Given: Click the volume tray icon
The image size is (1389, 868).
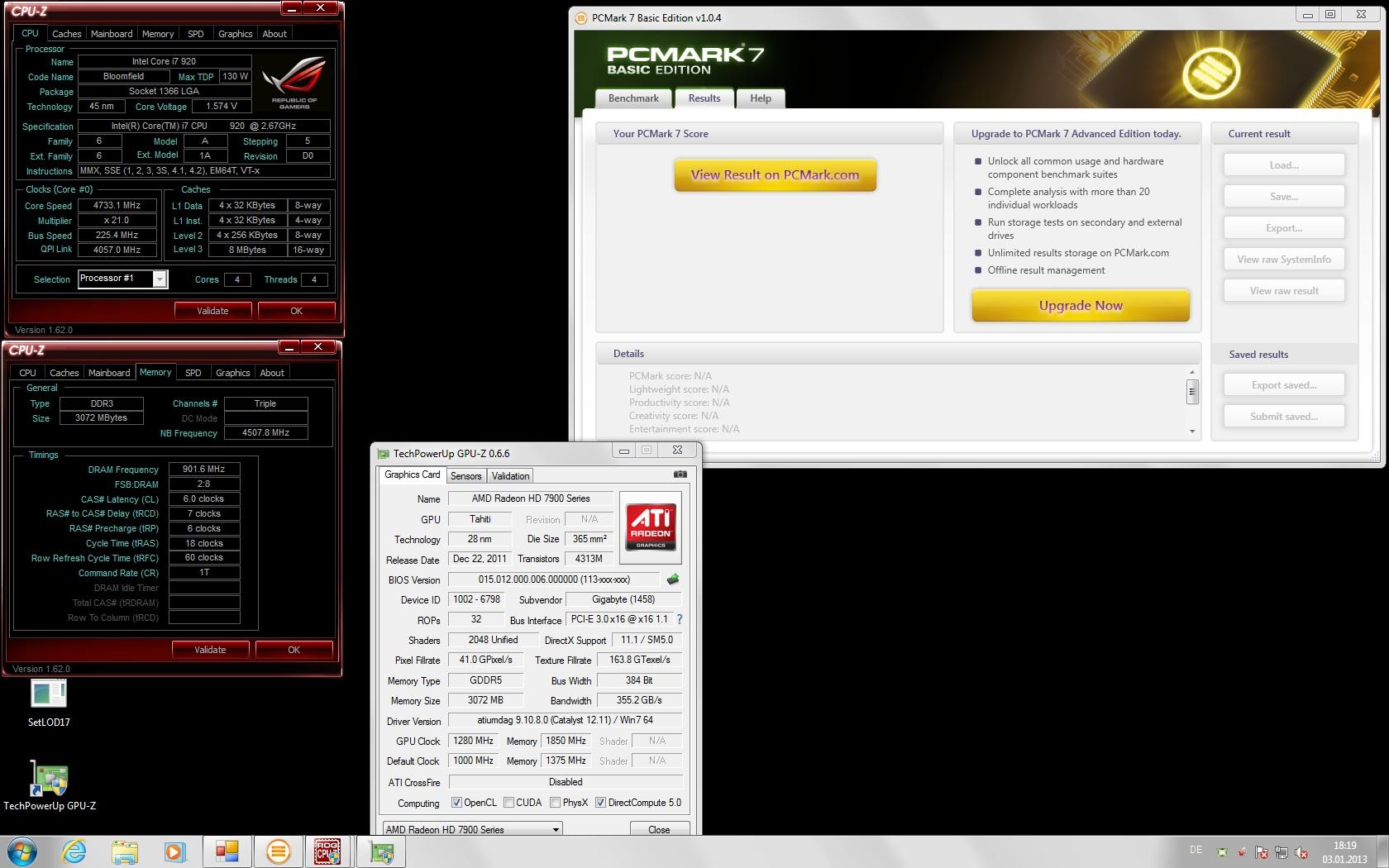Looking at the screenshot, I should pyautogui.click(x=1301, y=852).
